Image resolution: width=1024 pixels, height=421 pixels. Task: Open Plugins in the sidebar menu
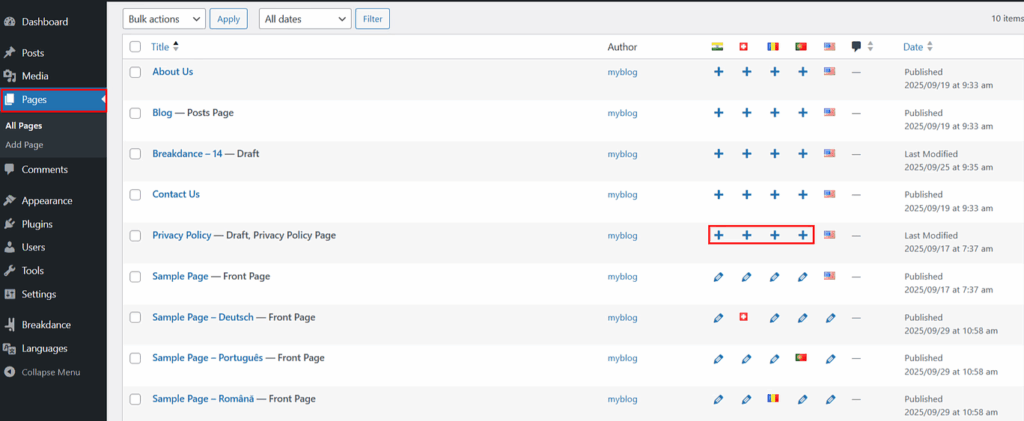(x=37, y=224)
